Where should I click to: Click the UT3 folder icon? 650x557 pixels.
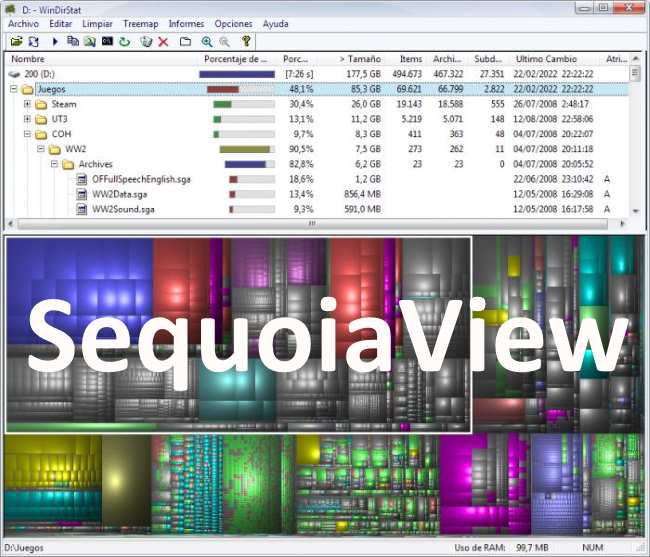[x=41, y=119]
